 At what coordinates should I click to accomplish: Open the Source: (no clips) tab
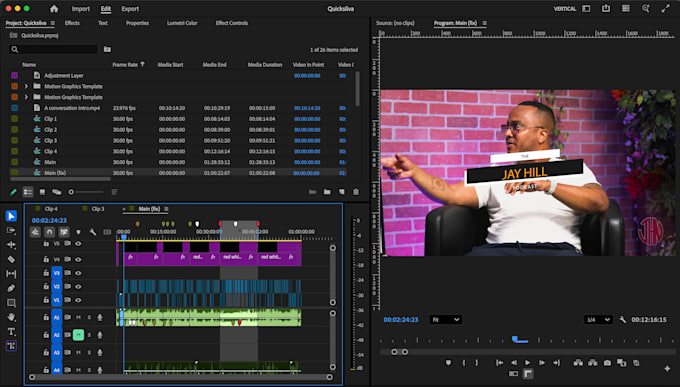click(x=395, y=23)
